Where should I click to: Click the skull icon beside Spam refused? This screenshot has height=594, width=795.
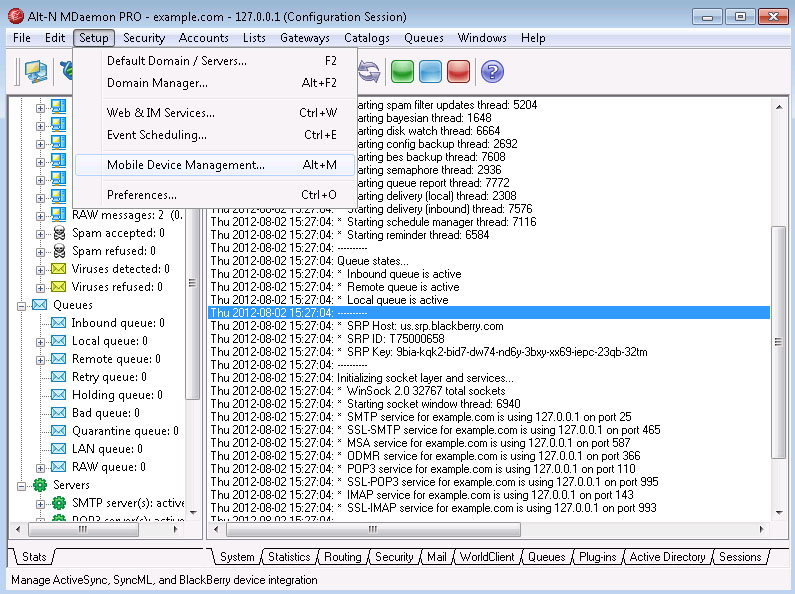pyautogui.click(x=59, y=251)
